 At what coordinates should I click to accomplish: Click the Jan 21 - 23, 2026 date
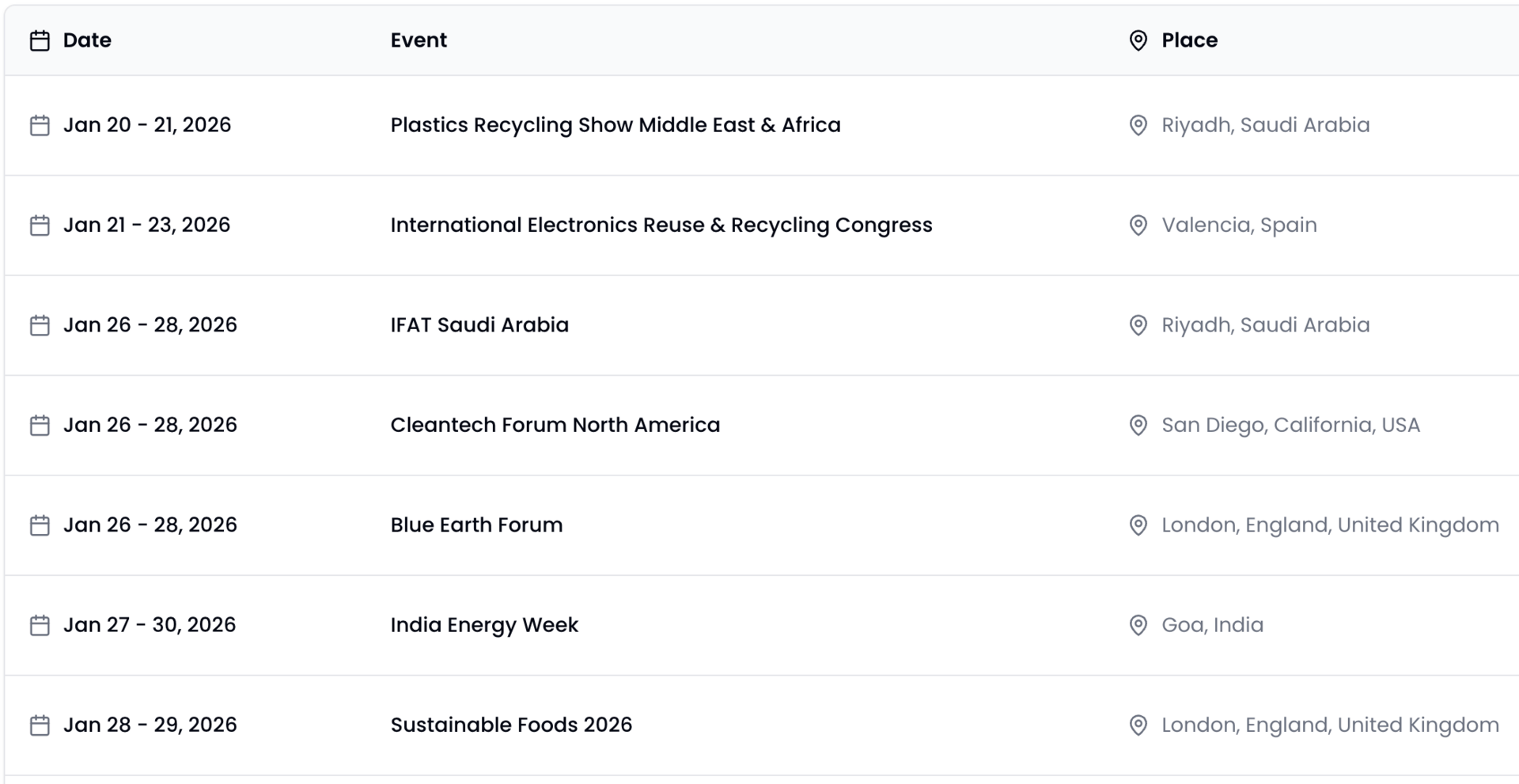[x=146, y=225]
